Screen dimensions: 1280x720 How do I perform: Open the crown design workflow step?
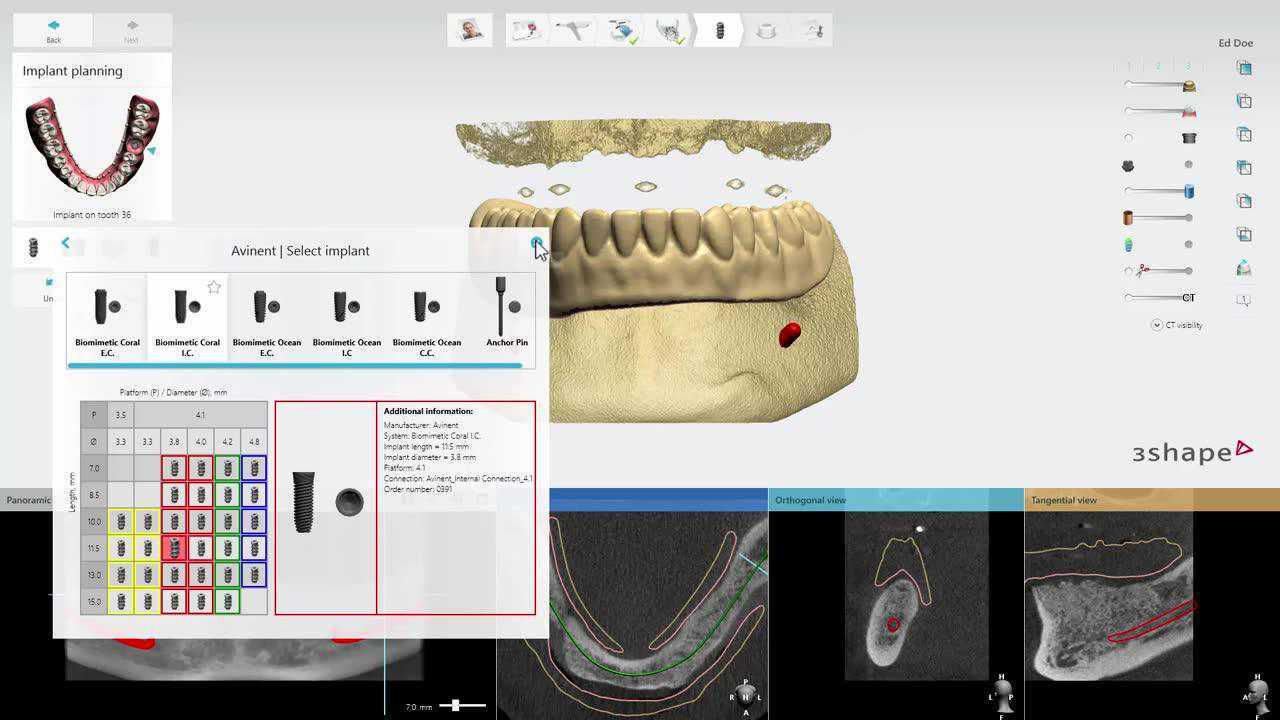765,29
